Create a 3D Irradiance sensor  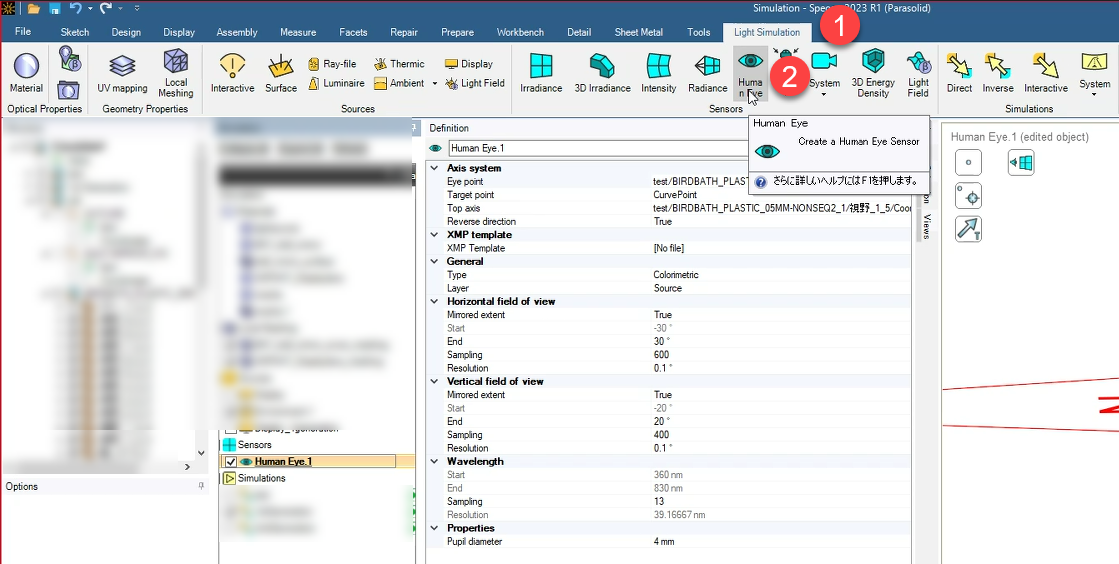tap(602, 74)
